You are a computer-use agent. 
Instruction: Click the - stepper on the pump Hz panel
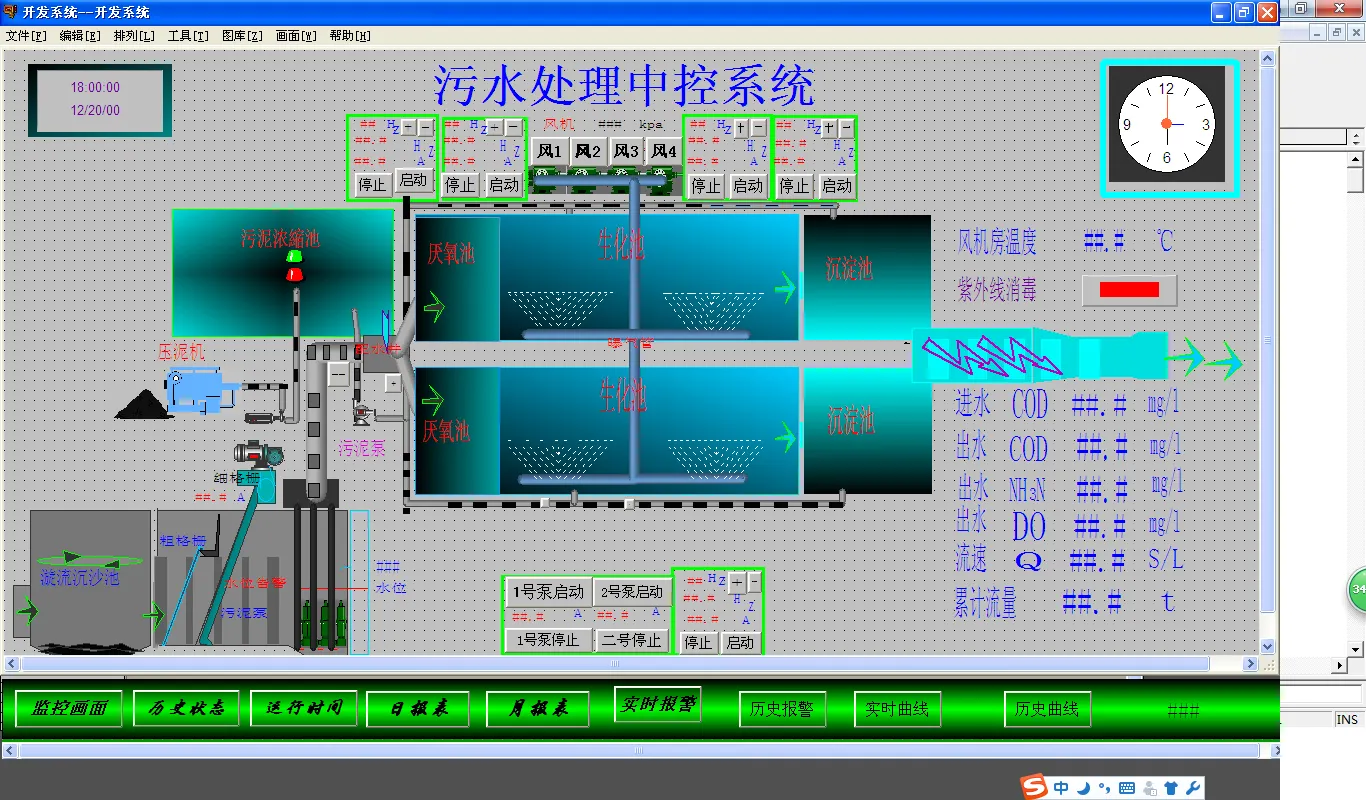(x=752, y=583)
